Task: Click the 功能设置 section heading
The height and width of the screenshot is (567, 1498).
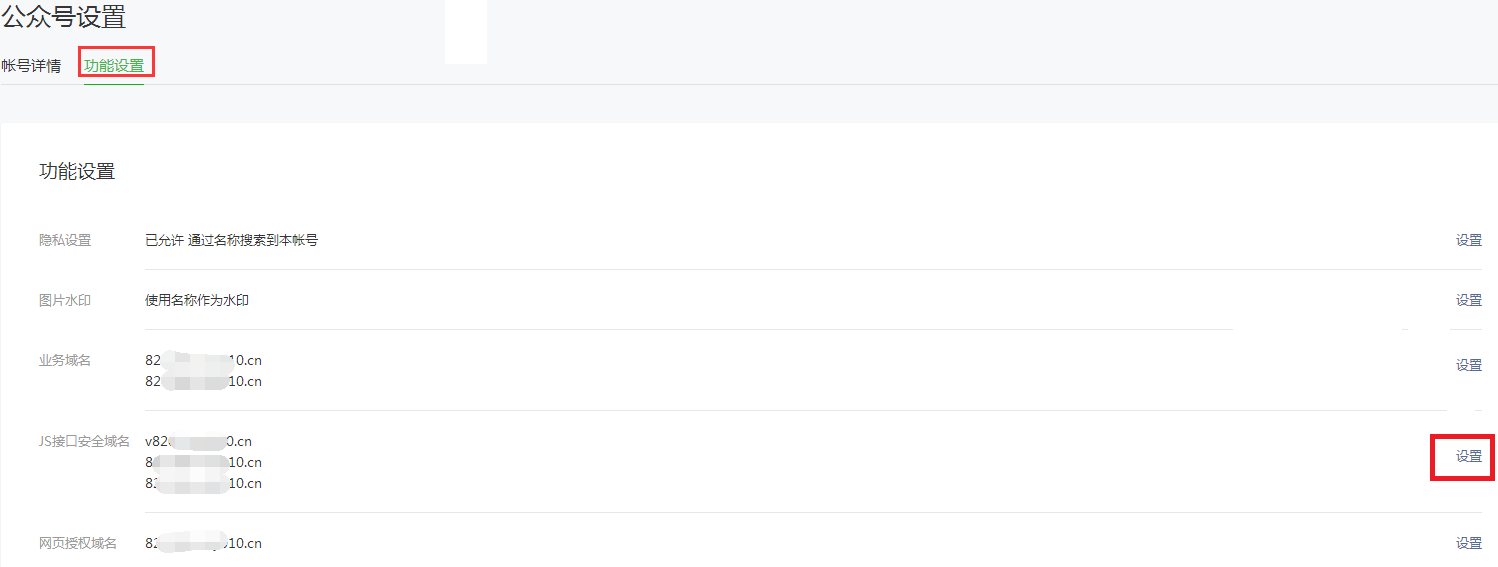Action: pos(77,171)
